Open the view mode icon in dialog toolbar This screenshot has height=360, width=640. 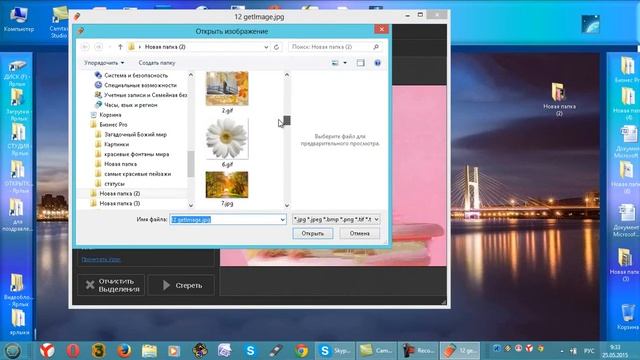pos(335,63)
